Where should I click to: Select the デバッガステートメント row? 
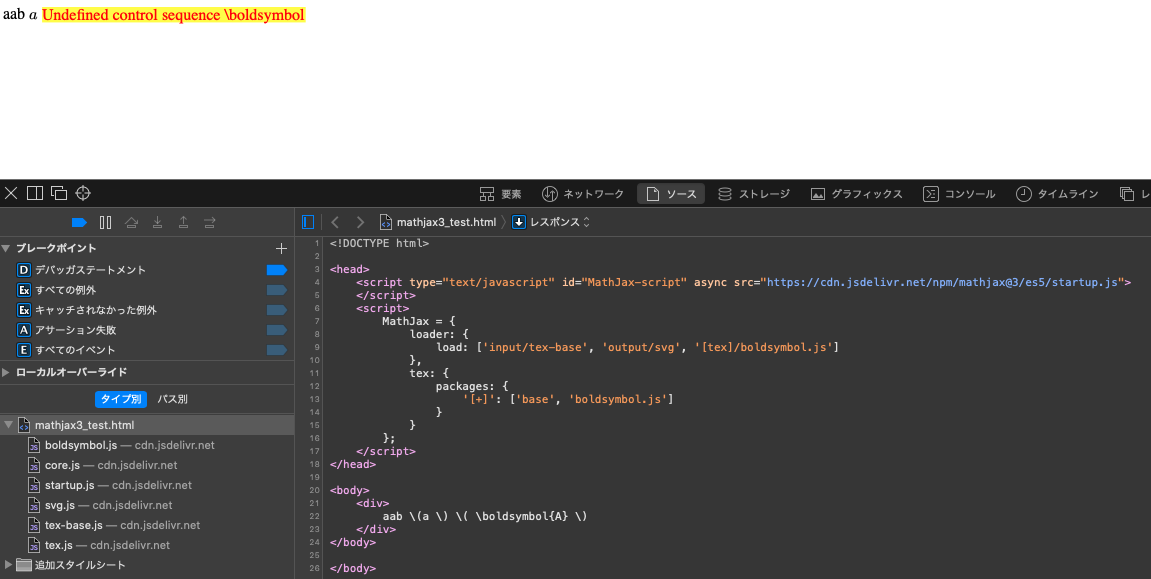[147, 270]
